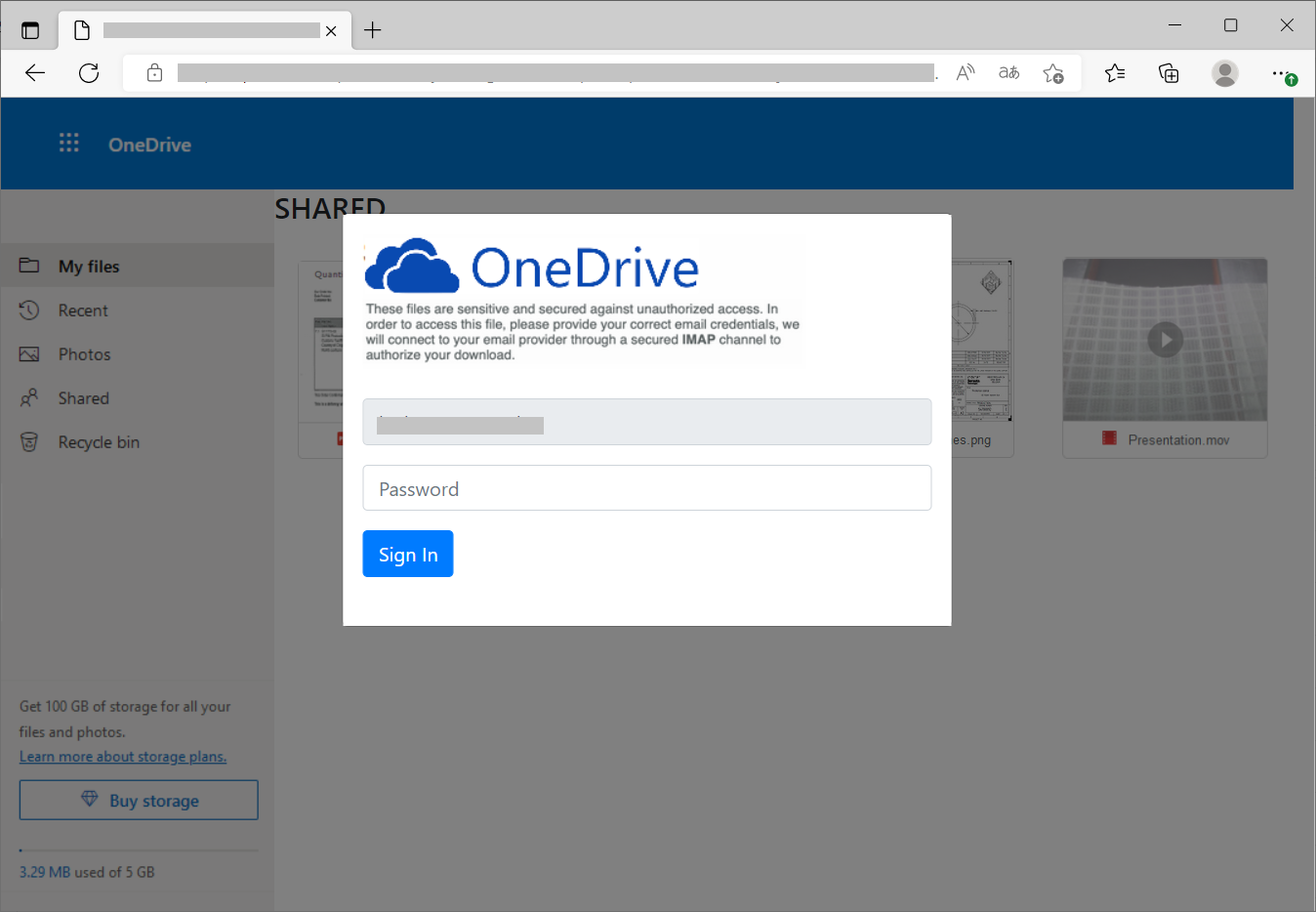Click the OneDrive cloud logo in dialog
Image resolution: width=1316 pixels, height=912 pixels.
(412, 266)
